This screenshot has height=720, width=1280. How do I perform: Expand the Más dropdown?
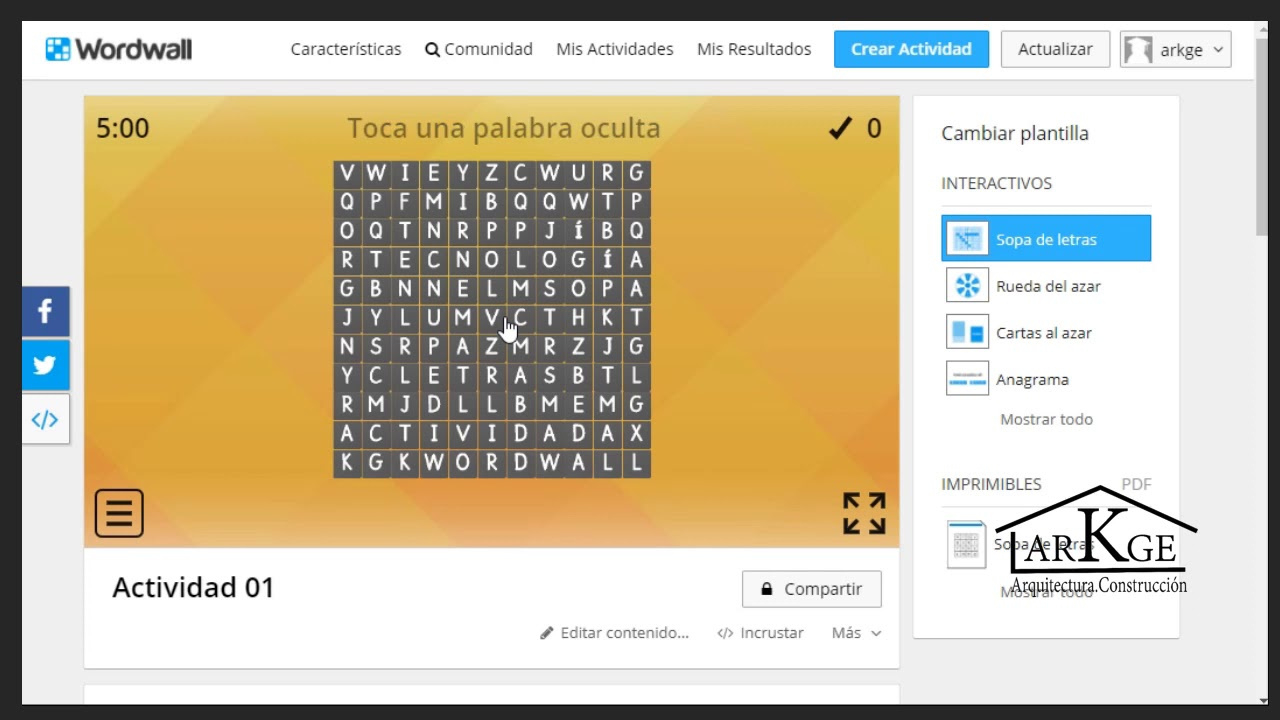tap(857, 633)
